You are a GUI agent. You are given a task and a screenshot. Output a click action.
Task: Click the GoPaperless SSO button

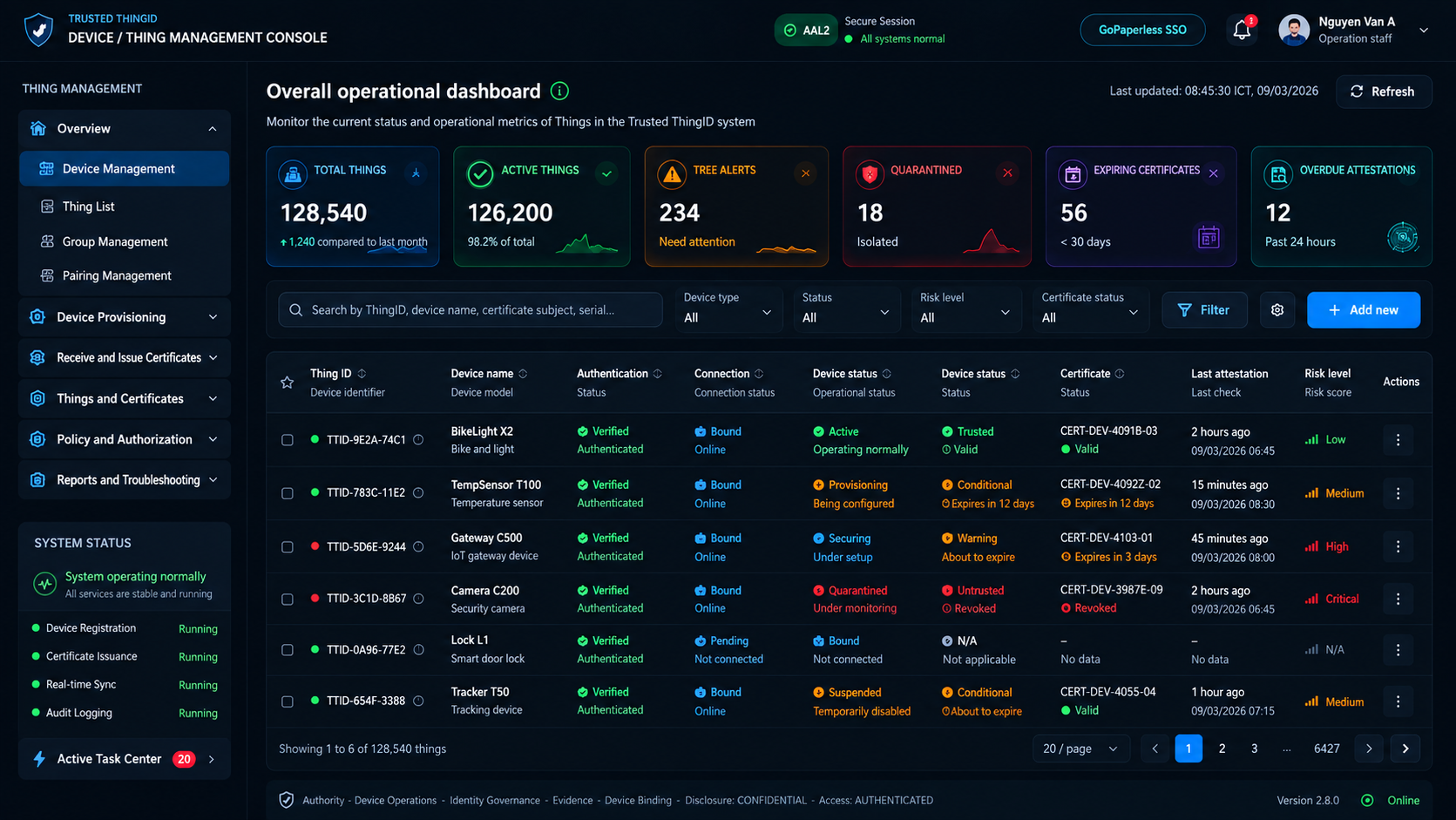coord(1142,30)
